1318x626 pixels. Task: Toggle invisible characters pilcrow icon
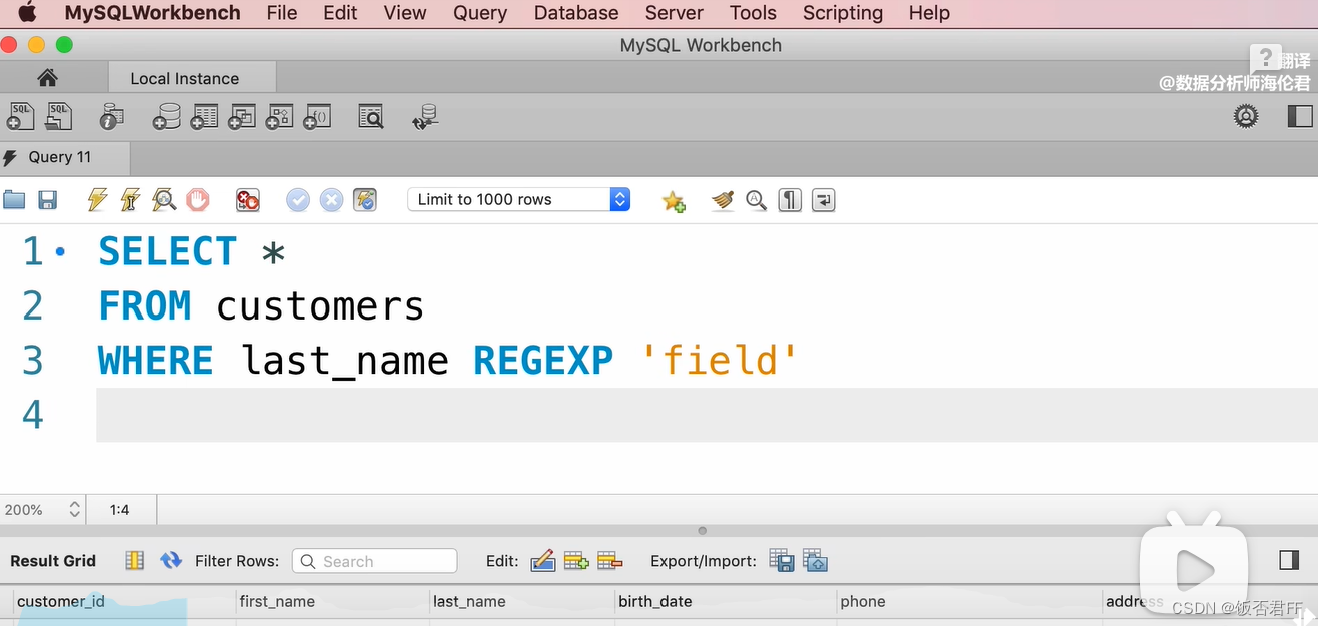(x=790, y=200)
